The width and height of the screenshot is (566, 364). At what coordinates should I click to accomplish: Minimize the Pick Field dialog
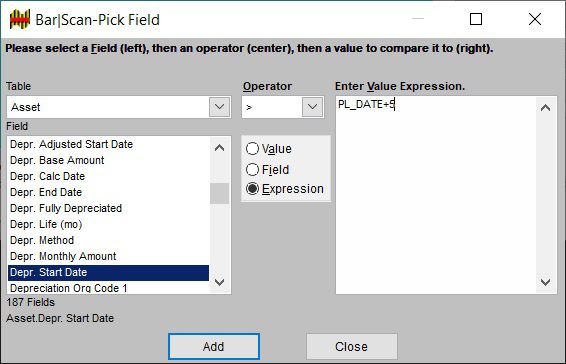(418, 19)
